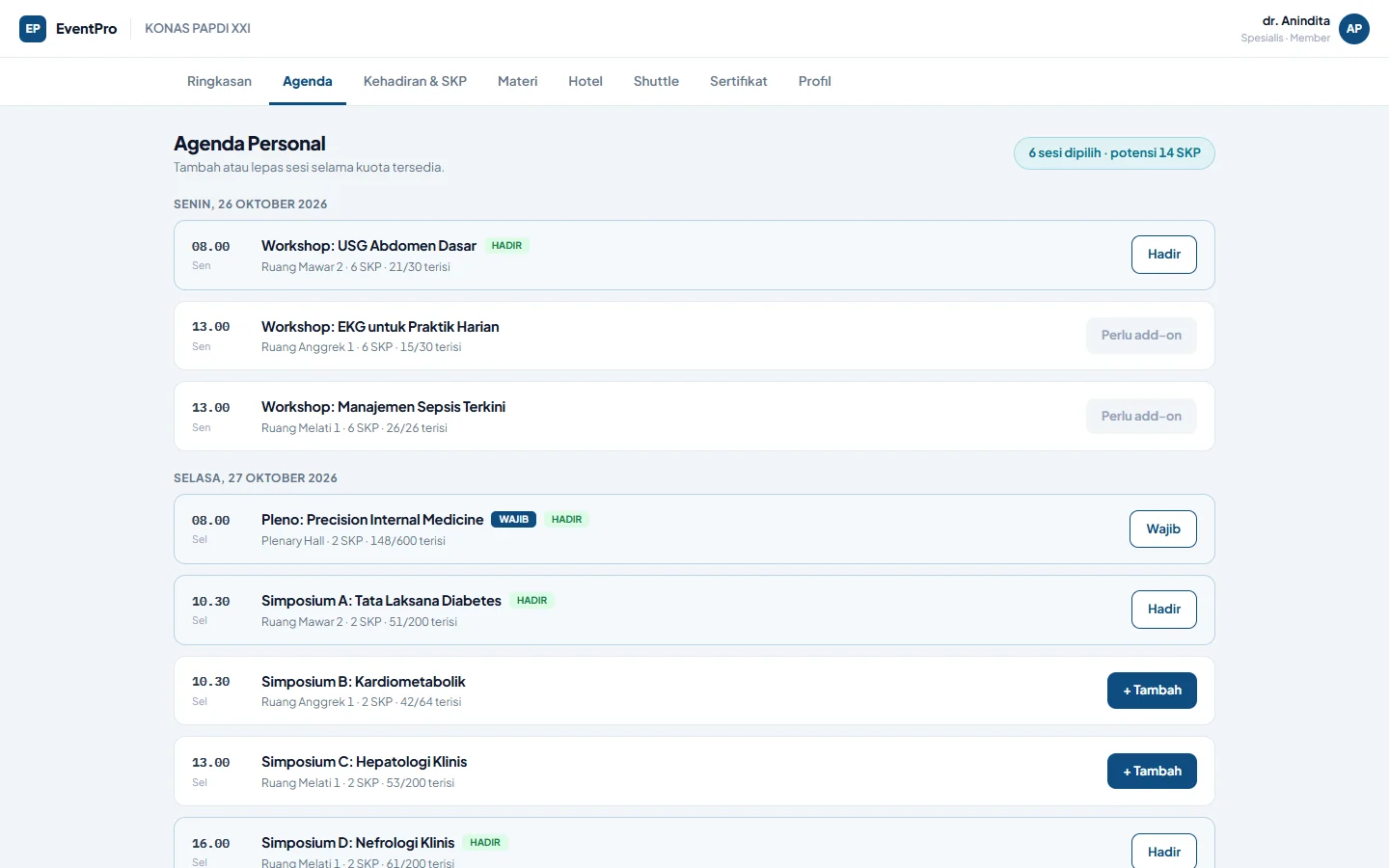This screenshot has width=1389, height=868.
Task: Click HADIR badge beside USG Abdomen Dasar
Action: coord(506,246)
